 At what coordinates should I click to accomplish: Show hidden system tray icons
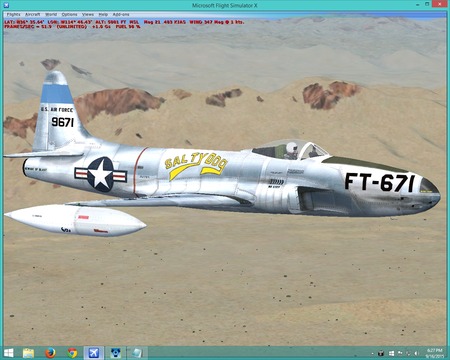[x=372, y=353]
